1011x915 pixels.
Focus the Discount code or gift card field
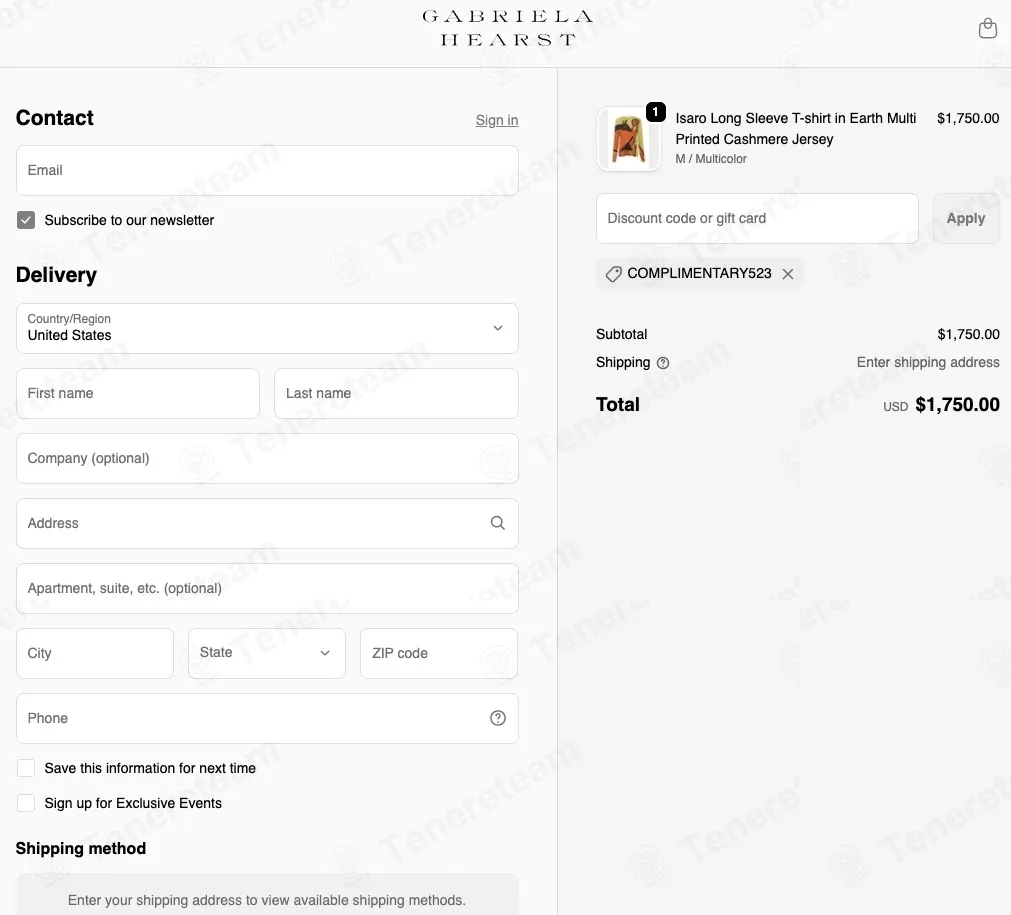pos(757,219)
